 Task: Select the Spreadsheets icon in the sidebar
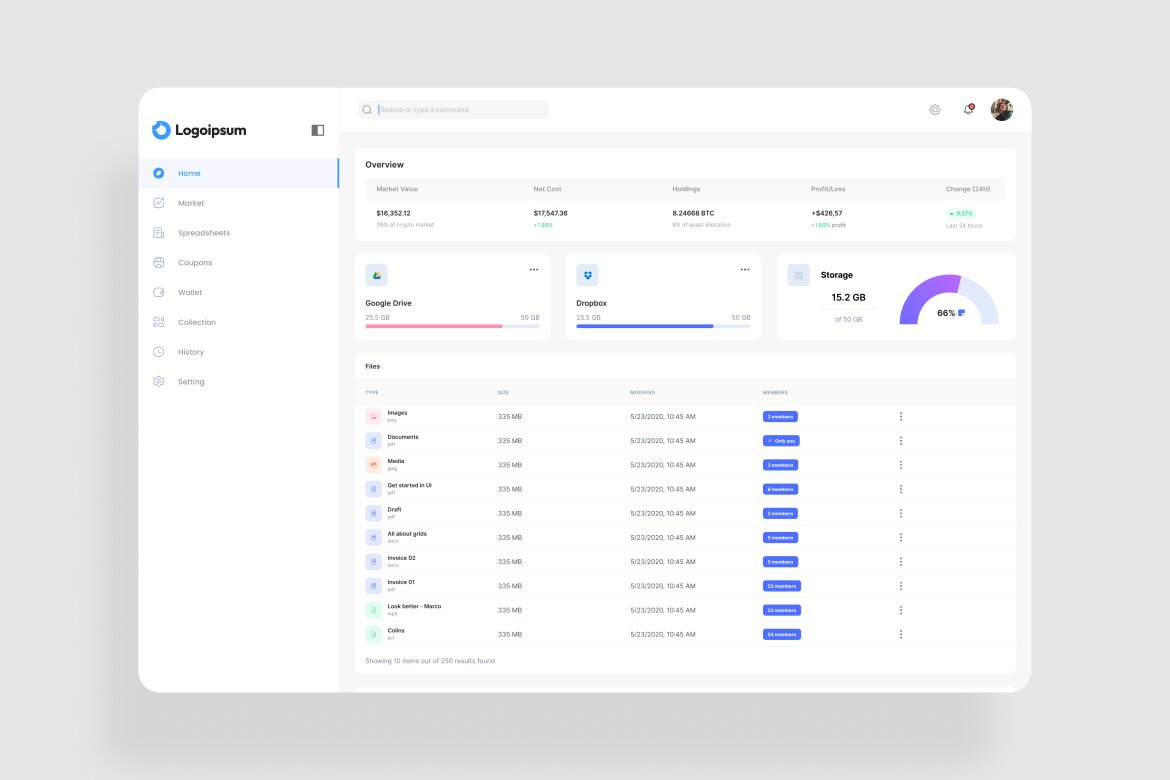coord(159,232)
